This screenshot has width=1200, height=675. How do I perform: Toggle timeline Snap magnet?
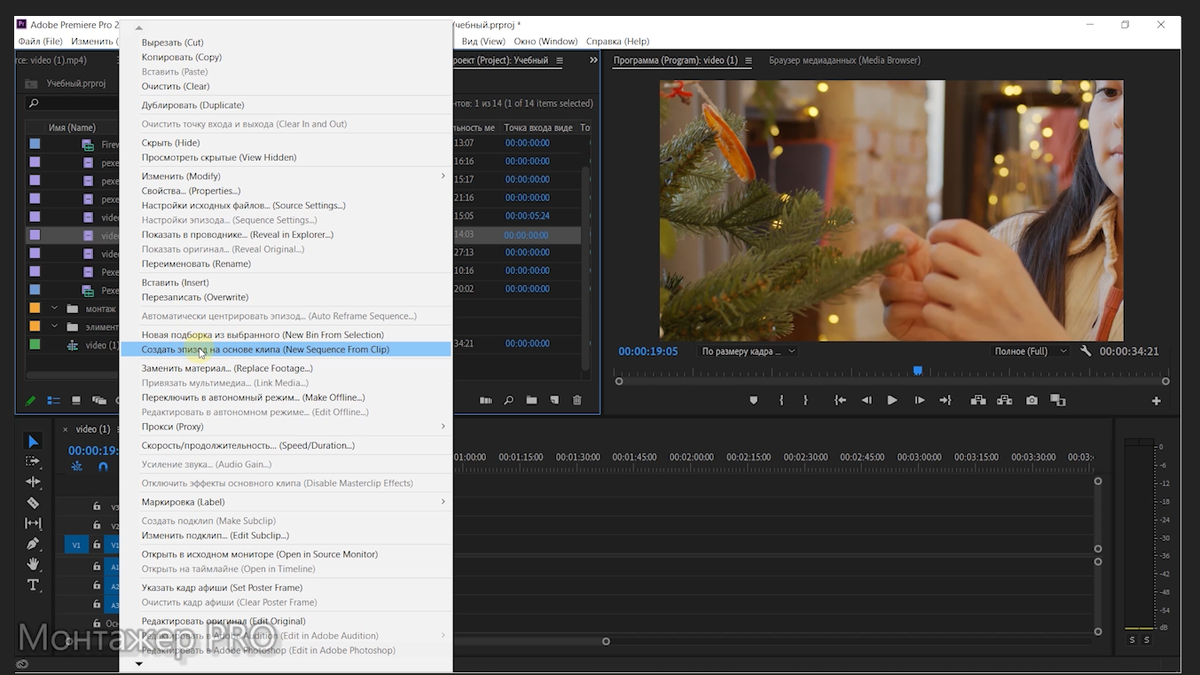(102, 466)
